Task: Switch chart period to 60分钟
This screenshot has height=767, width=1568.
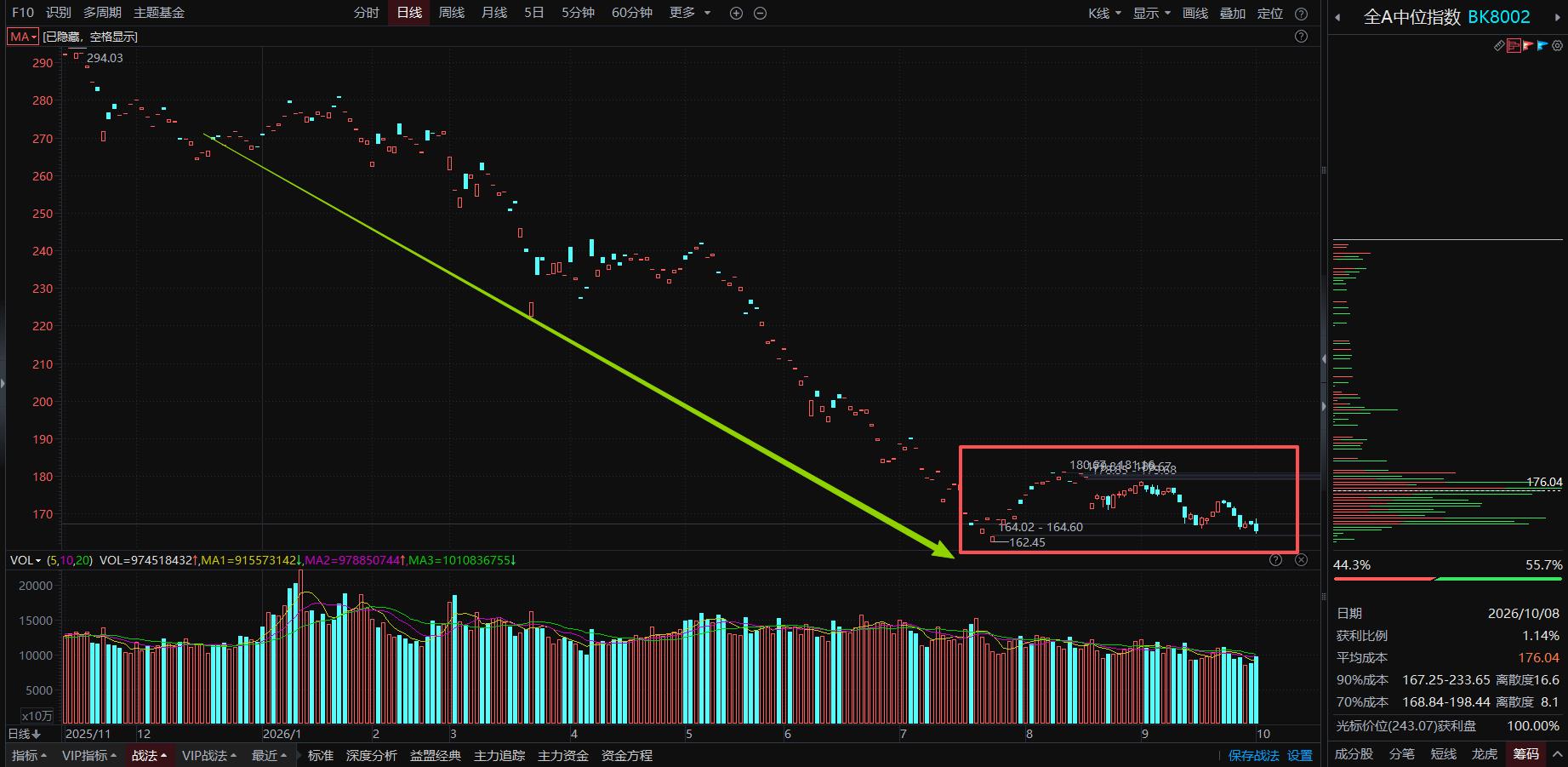Action: [x=632, y=13]
